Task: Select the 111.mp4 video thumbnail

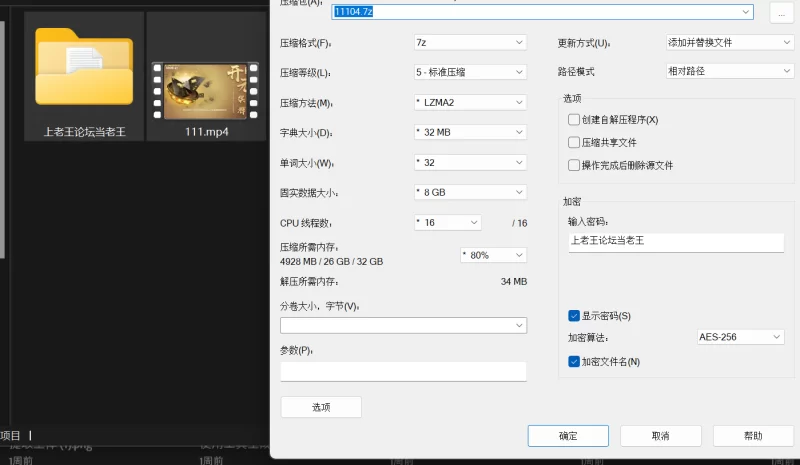Action: [205, 91]
